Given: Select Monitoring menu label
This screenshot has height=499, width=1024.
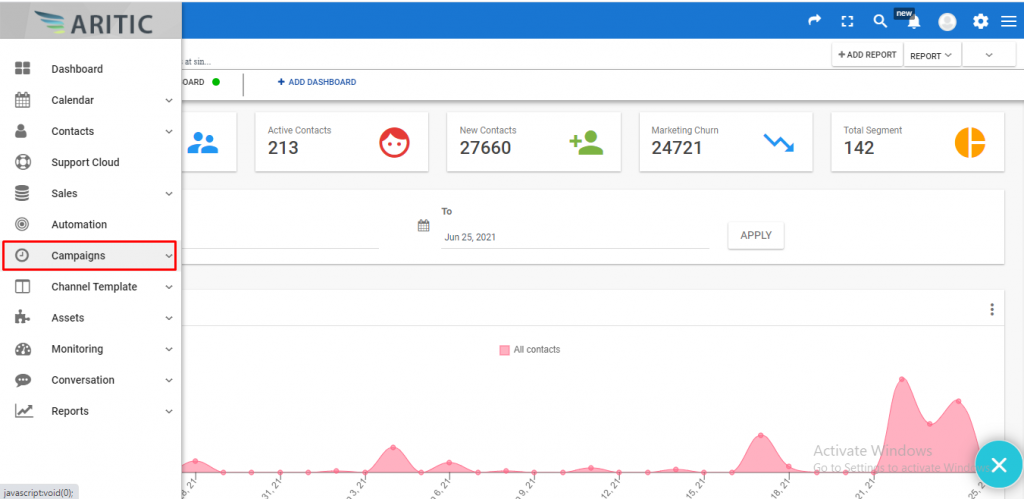Looking at the screenshot, I should pos(77,349).
